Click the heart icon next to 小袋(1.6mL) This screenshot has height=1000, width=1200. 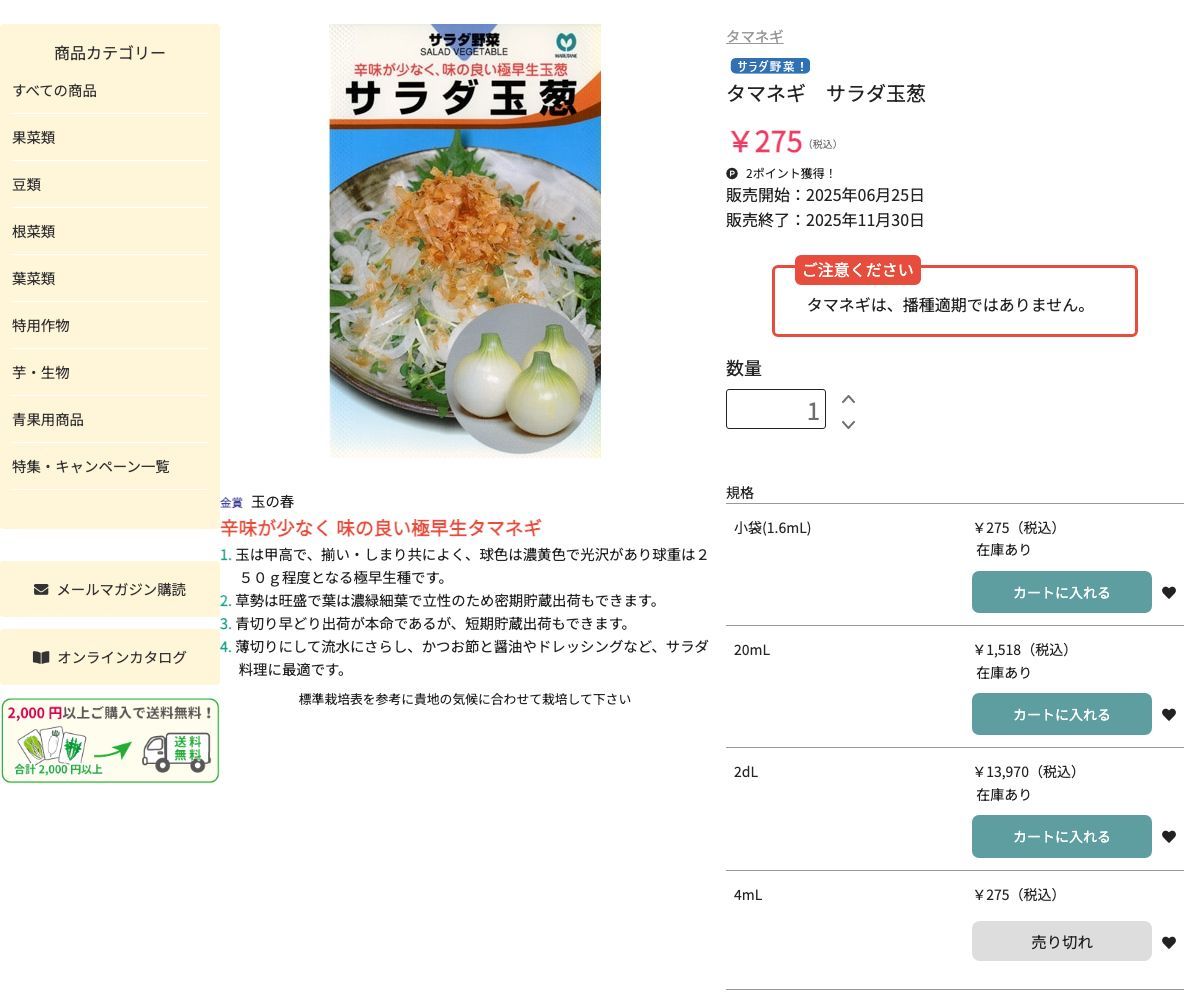1169,592
